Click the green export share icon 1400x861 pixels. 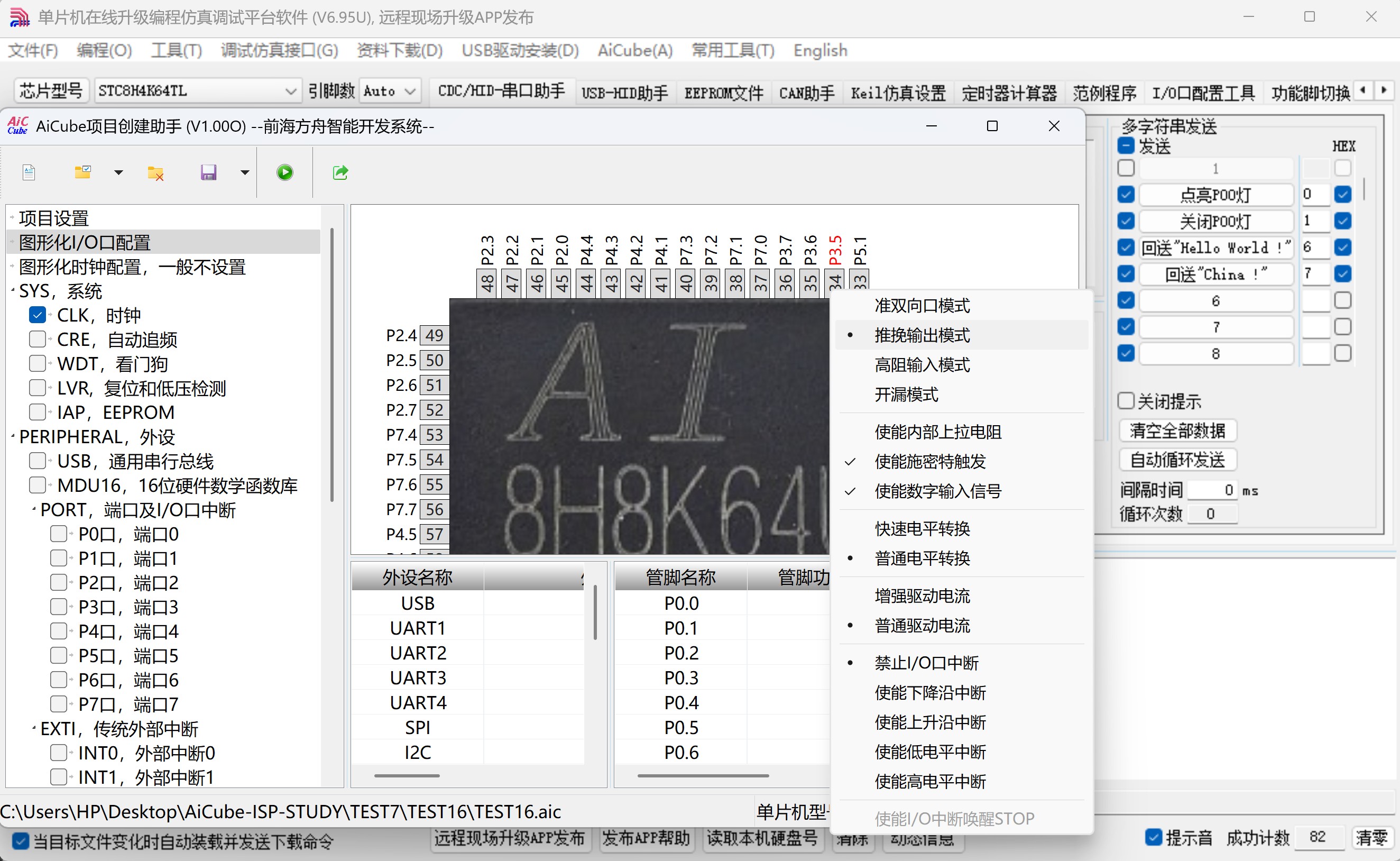click(340, 172)
